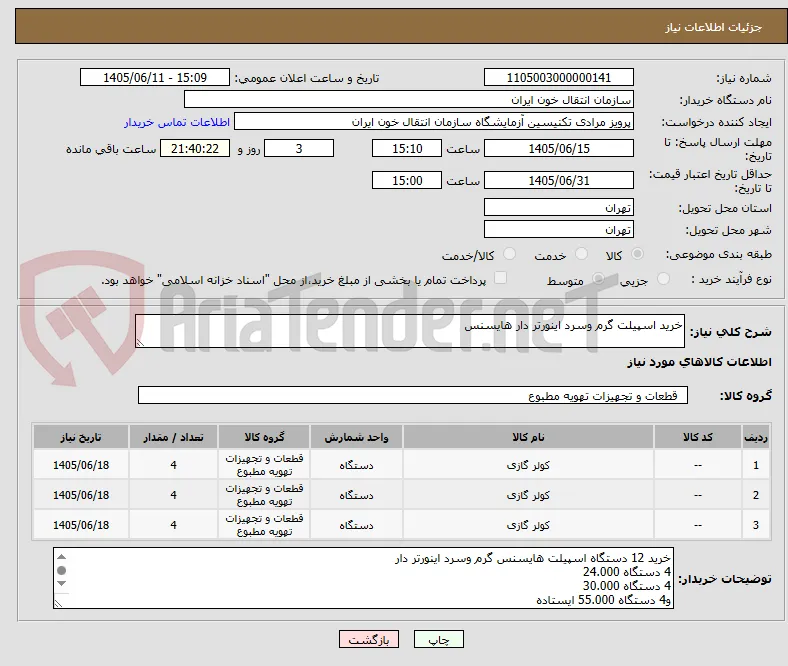Image resolution: width=788 pixels, height=666 pixels.
Task: Click the unit دستگاه in row 2
Action: click(x=356, y=495)
